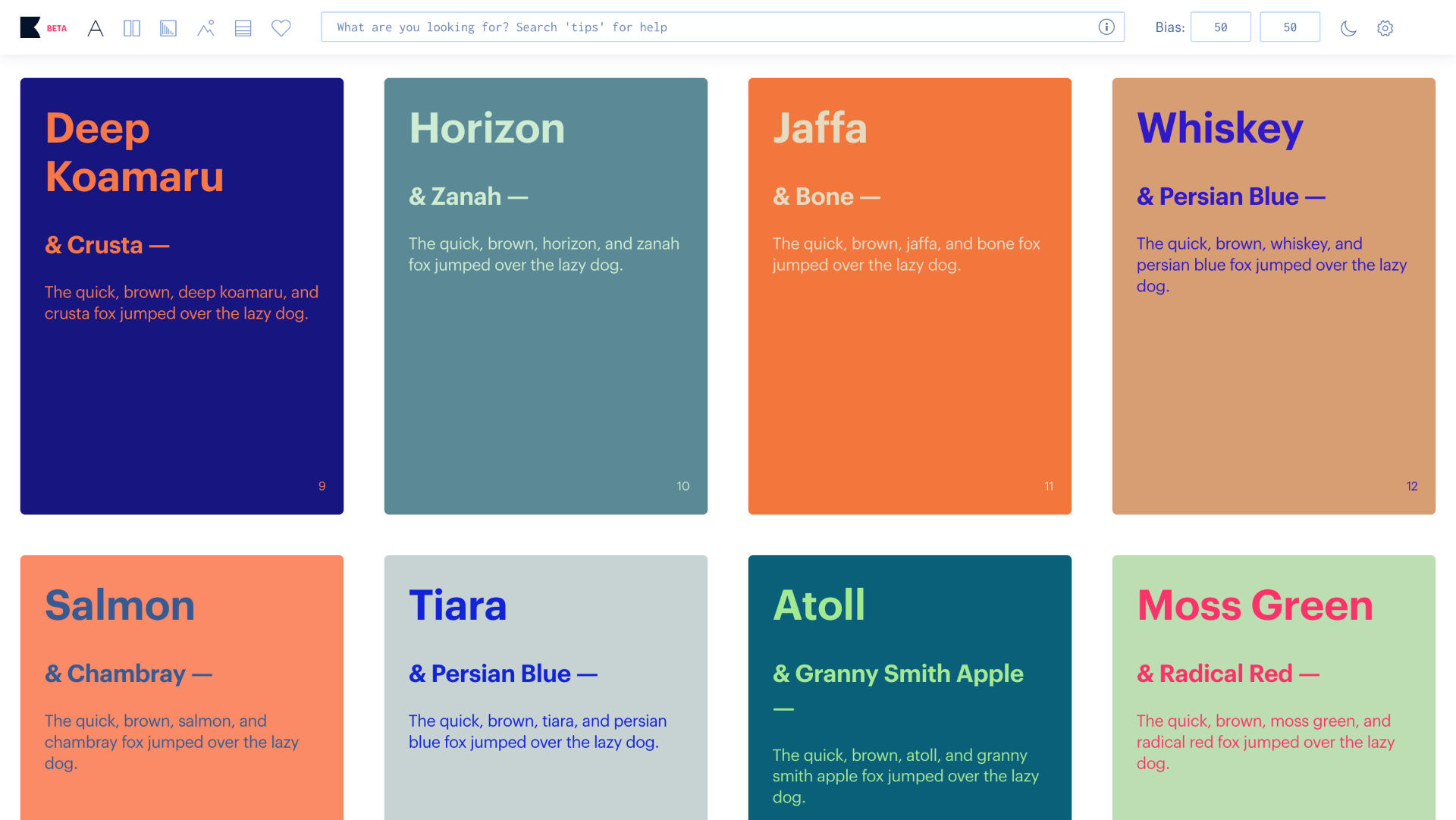Switch to the horizontal stripes list view icon
The image size is (1456, 820).
pyautogui.click(x=243, y=28)
